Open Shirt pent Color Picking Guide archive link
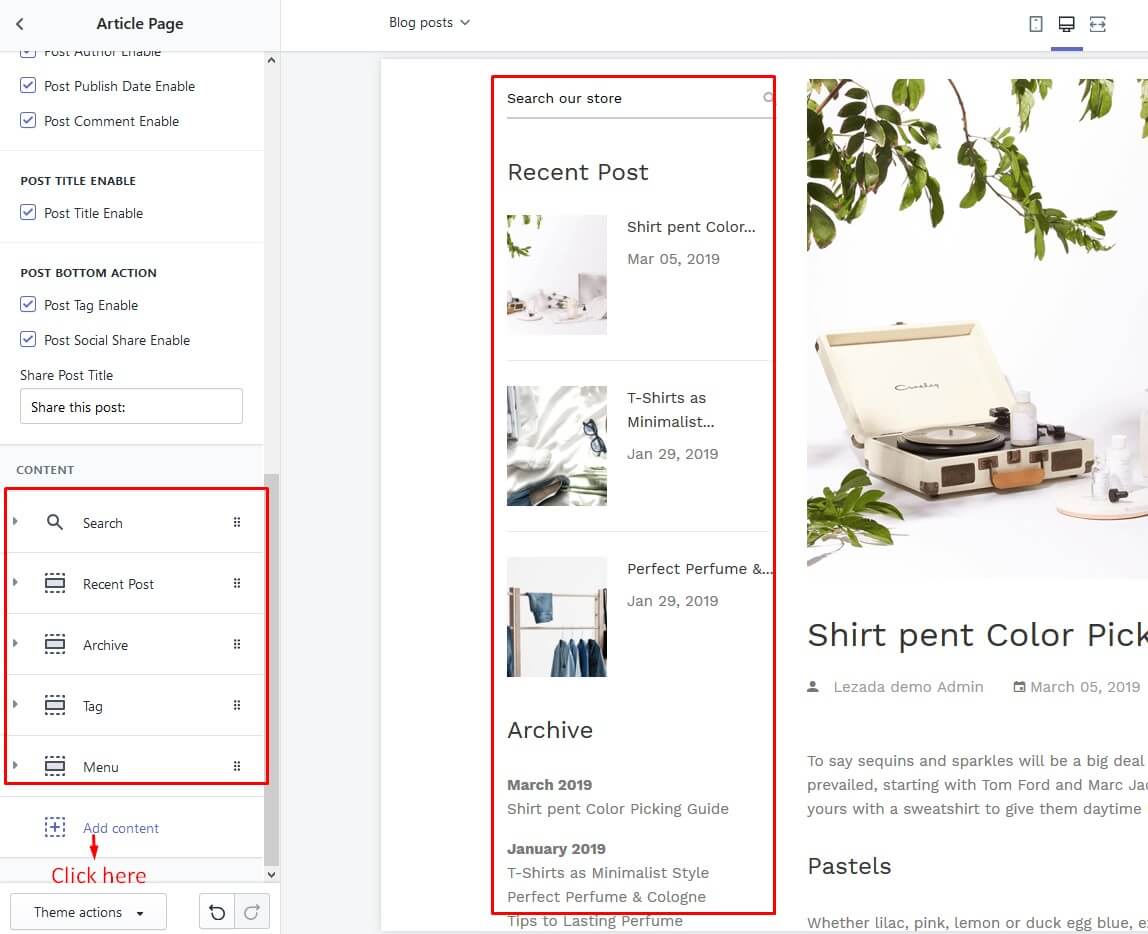Screen dimensions: 1148x934 (618, 809)
